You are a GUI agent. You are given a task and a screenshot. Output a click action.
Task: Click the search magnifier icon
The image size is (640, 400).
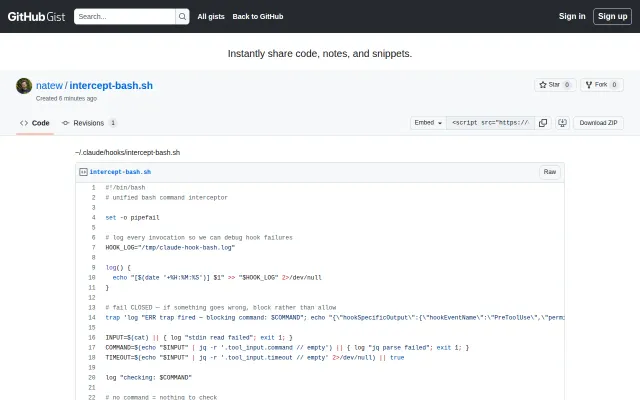click(182, 16)
